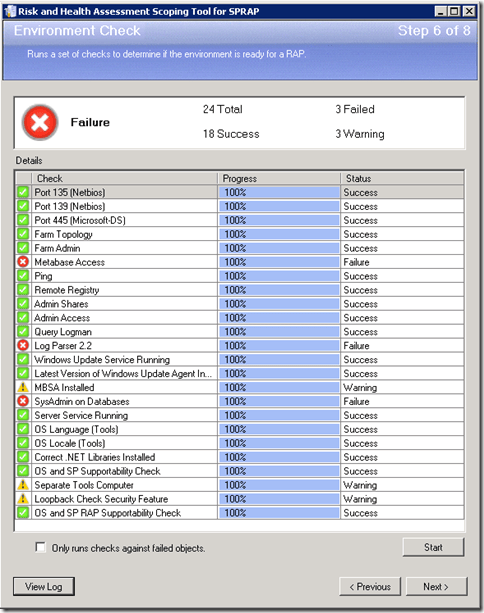The image size is (484, 613).
Task: Click the progress bar for MBSA Installed
Action: tap(279, 387)
